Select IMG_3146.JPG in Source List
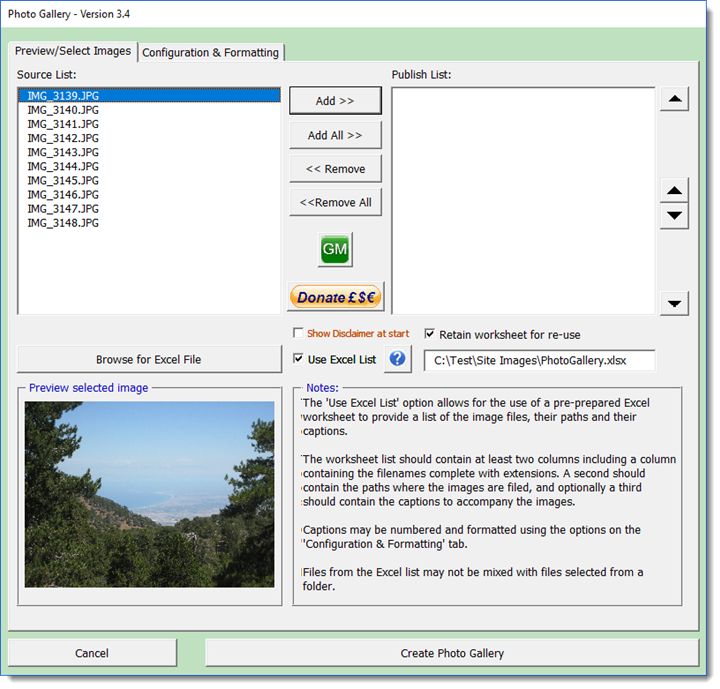The height and width of the screenshot is (689, 720). [150, 195]
